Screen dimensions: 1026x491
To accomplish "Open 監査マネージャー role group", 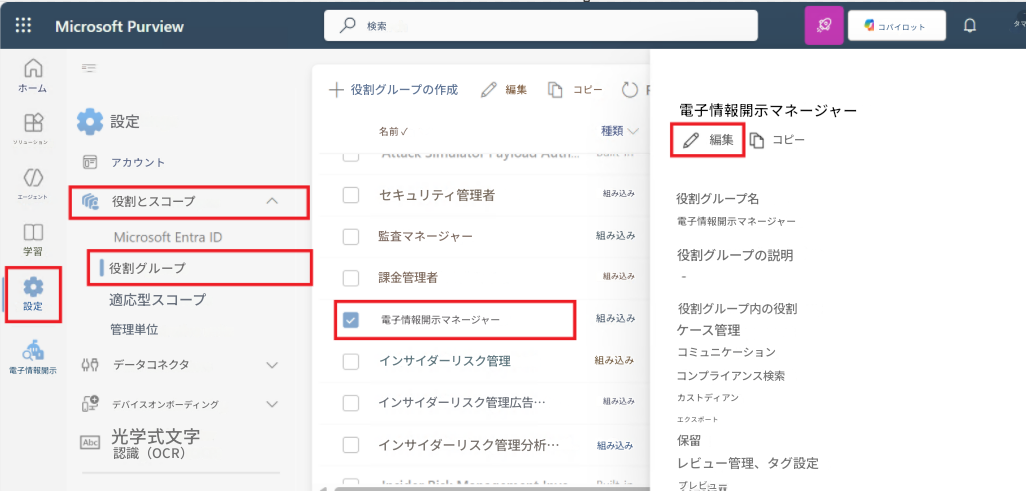I will (425, 236).
